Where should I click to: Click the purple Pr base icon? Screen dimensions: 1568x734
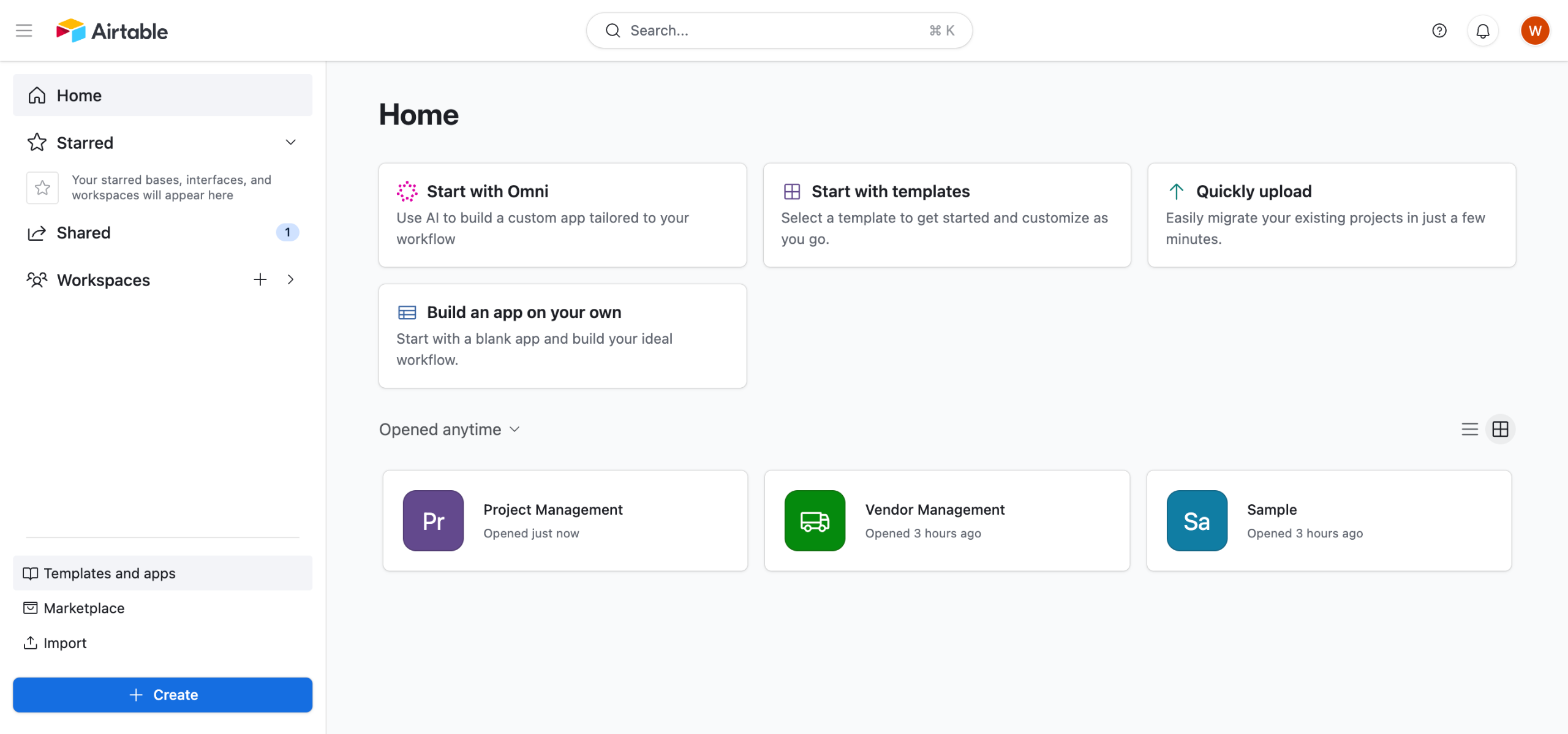tap(433, 520)
